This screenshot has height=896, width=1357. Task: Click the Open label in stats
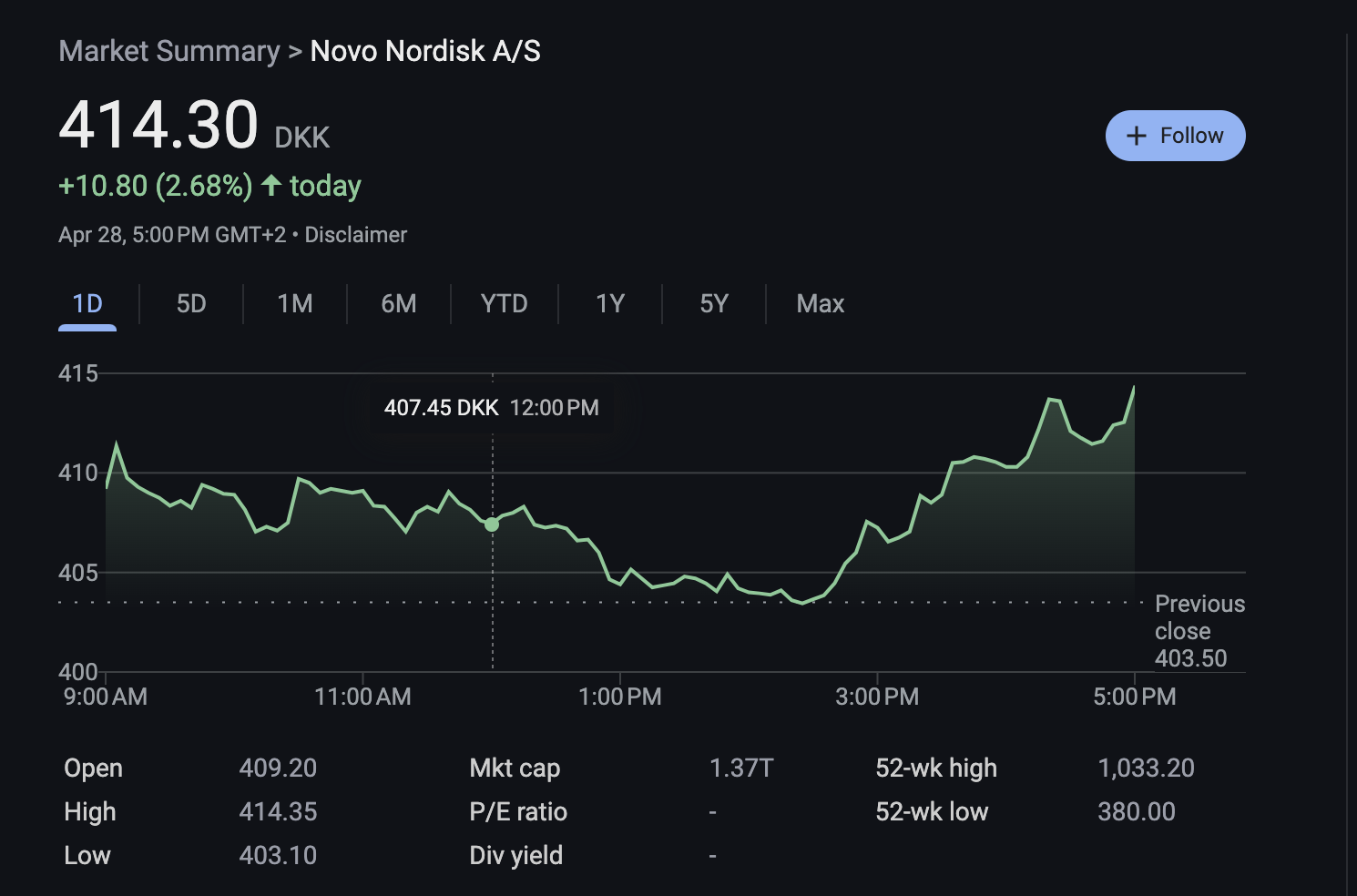pyautogui.click(x=93, y=768)
